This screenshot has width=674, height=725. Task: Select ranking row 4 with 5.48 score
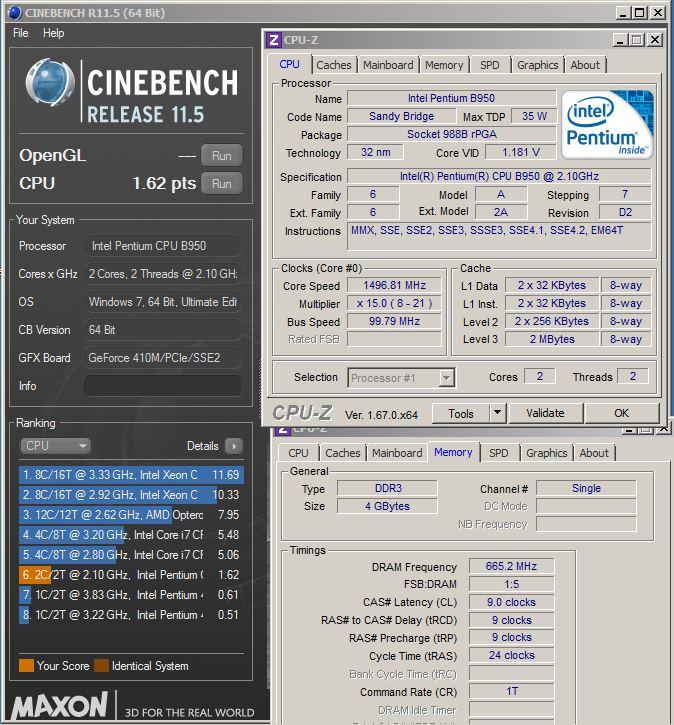131,535
